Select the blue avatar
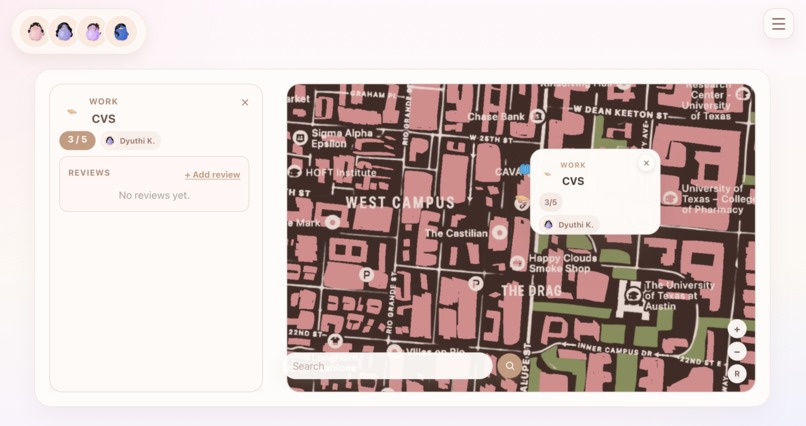The height and width of the screenshot is (426, 806). [121, 32]
